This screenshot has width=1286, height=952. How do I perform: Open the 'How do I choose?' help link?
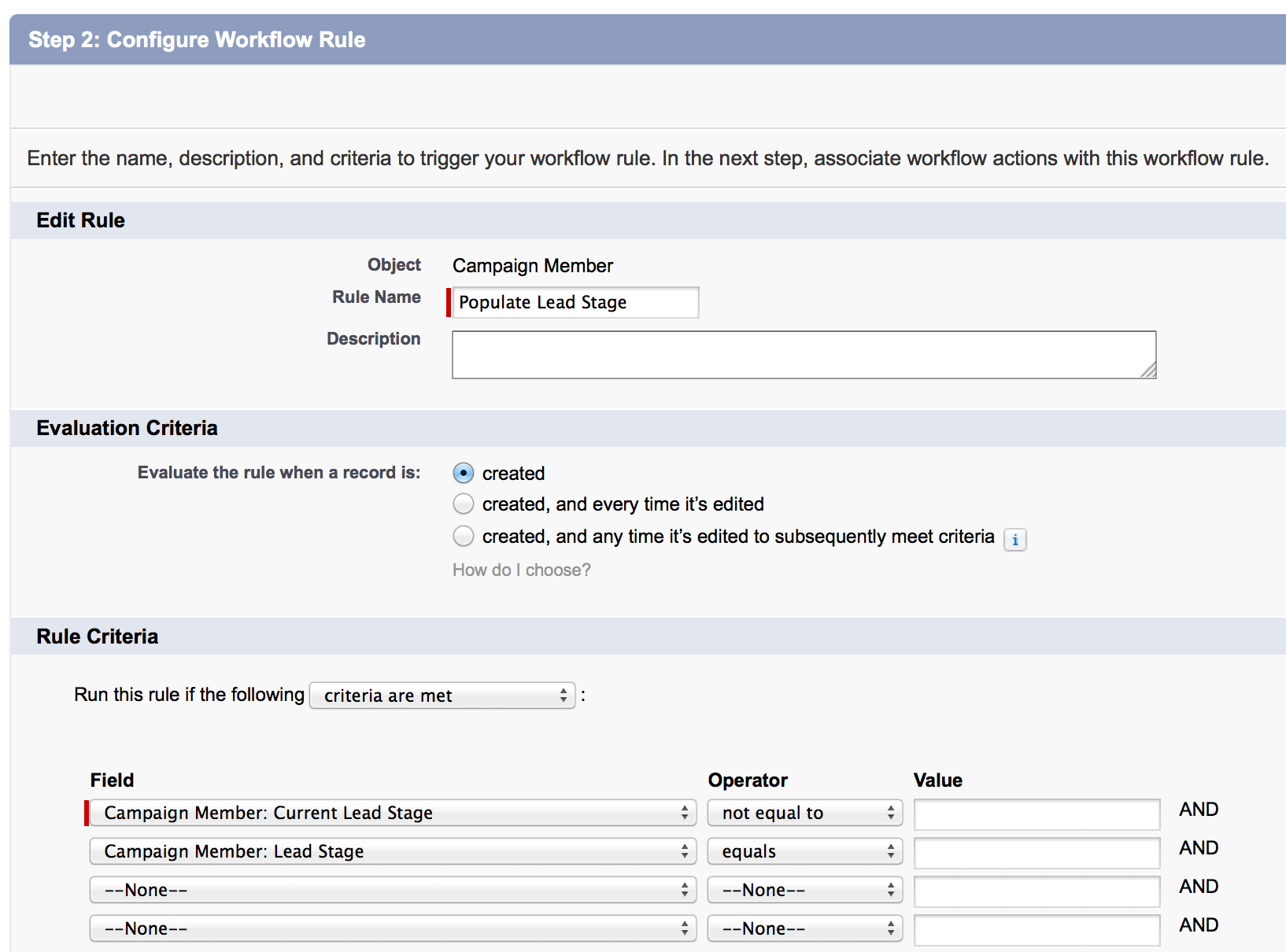521,570
